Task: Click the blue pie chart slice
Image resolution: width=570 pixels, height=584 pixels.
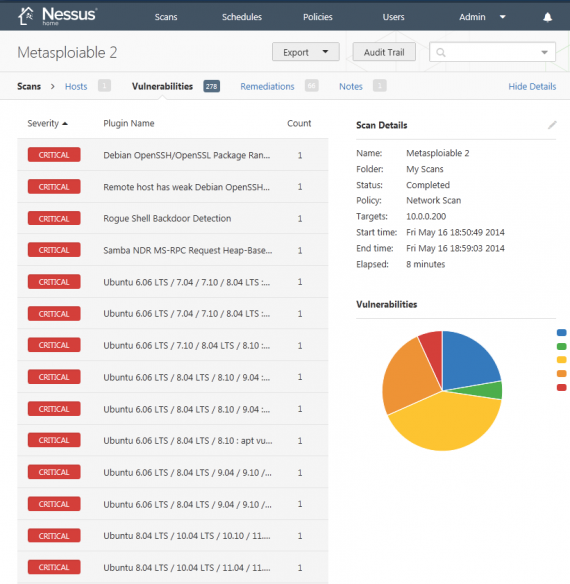Action: pyautogui.click(x=469, y=359)
